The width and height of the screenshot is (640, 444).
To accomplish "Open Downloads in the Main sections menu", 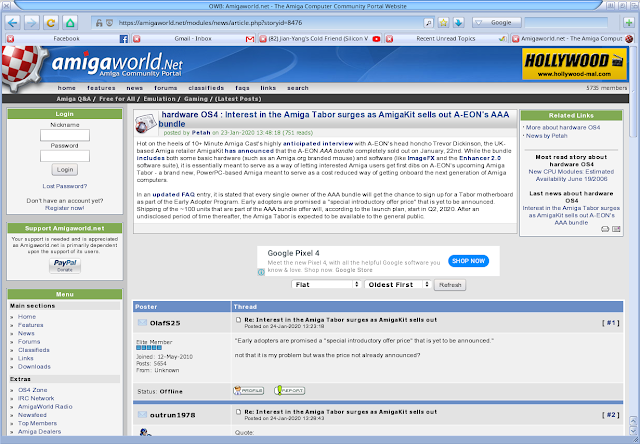I will click(x=34, y=367).
